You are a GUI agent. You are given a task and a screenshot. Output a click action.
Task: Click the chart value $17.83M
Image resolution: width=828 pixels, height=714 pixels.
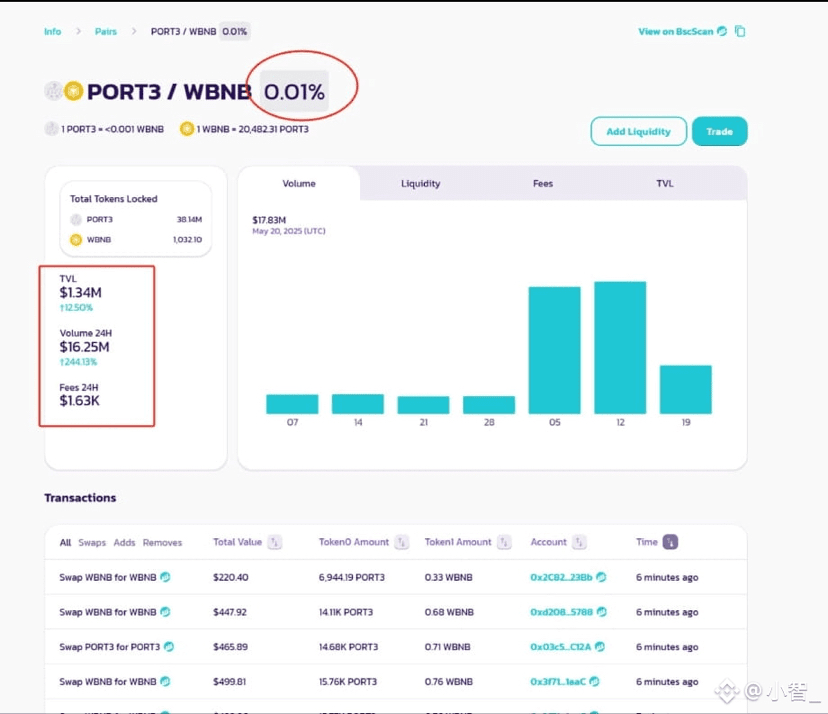pos(269,220)
